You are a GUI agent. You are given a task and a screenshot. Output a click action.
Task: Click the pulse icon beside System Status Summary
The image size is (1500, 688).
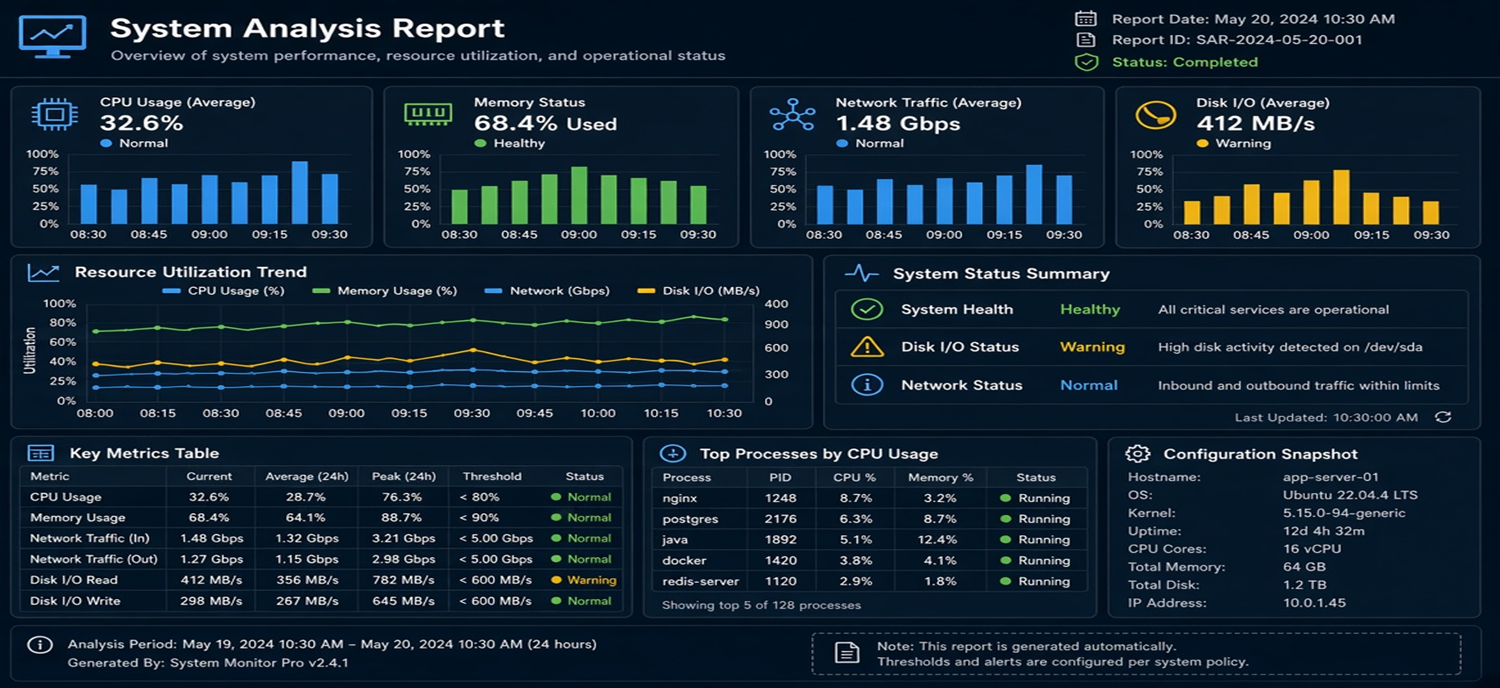(x=861, y=273)
